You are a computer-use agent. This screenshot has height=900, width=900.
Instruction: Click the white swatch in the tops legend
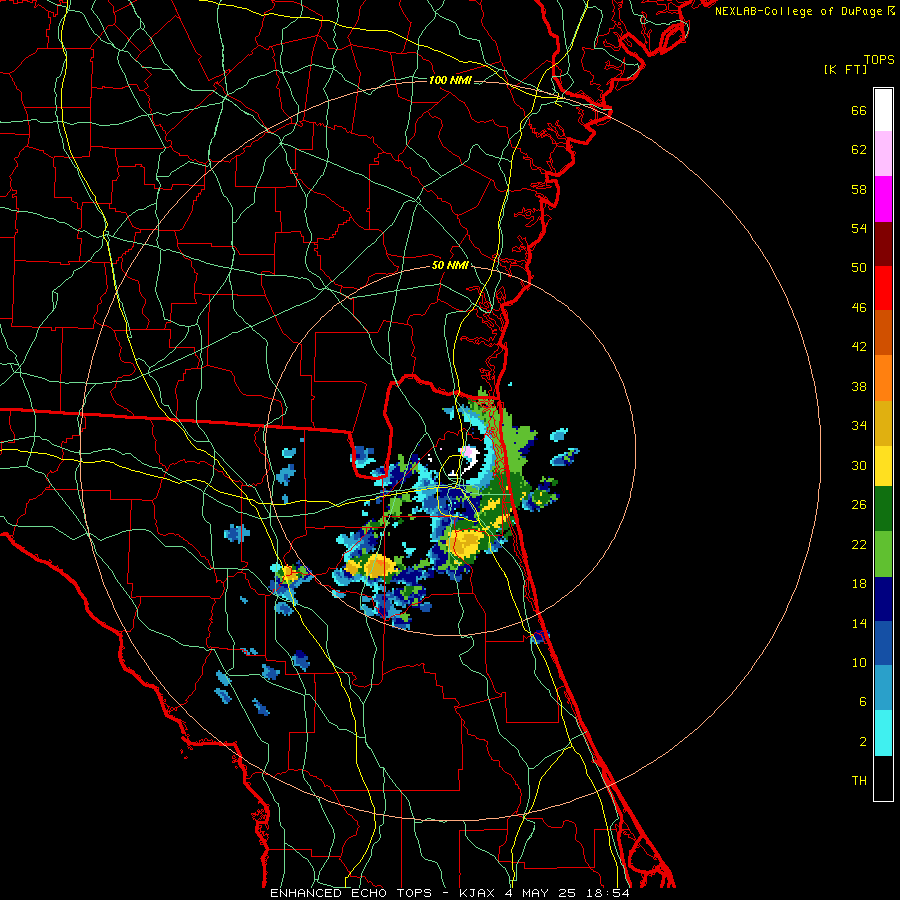(x=883, y=110)
